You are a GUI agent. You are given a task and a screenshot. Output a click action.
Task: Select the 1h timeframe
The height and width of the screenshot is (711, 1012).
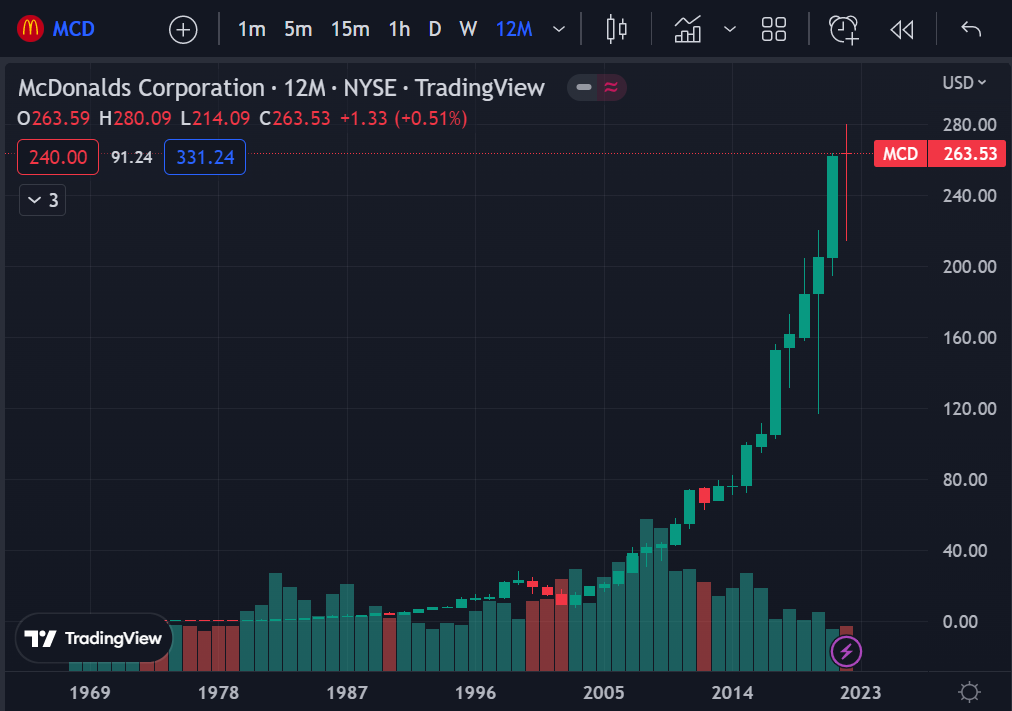pos(400,29)
